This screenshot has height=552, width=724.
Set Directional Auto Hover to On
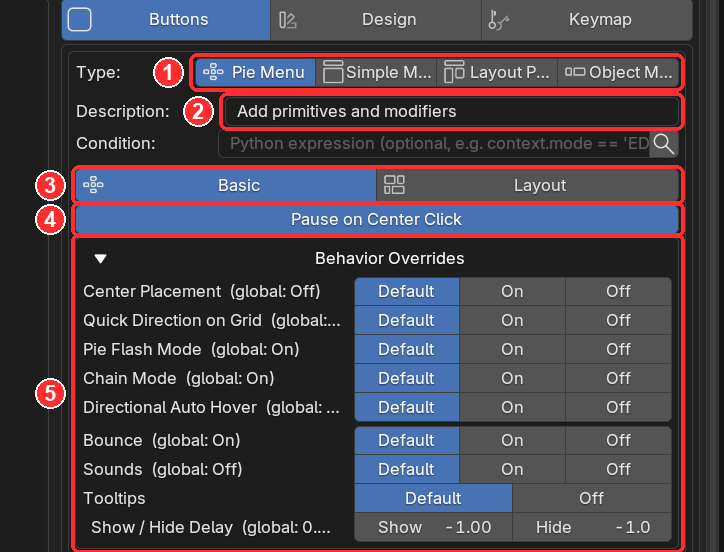click(512, 407)
